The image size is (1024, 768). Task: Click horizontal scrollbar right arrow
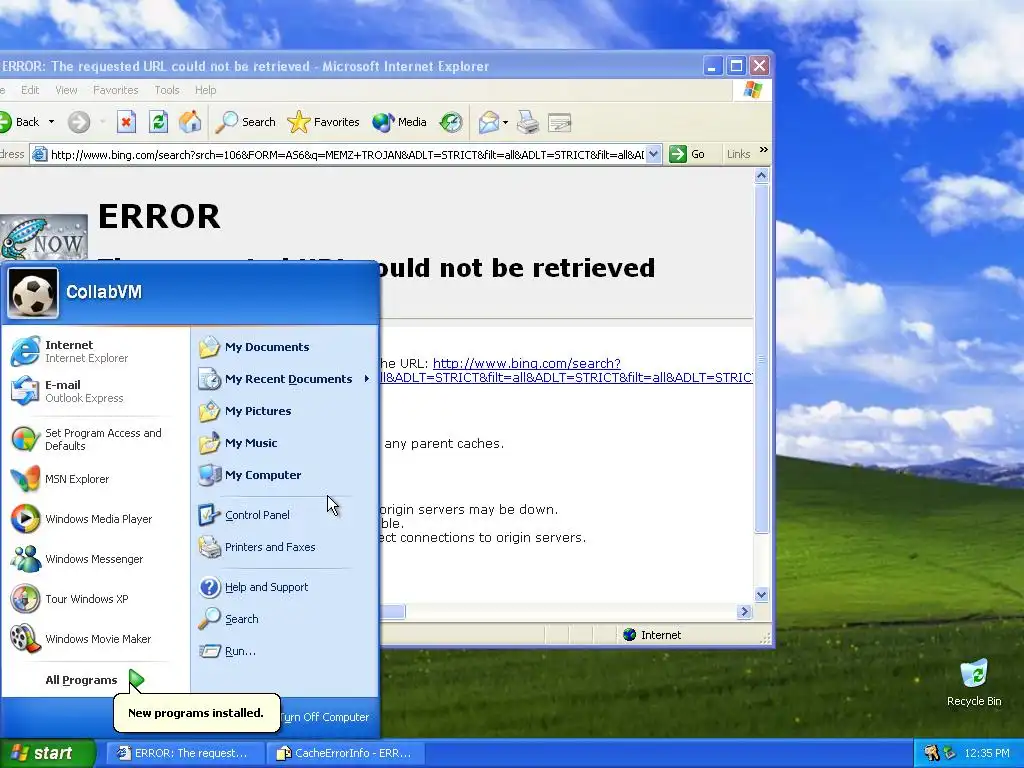[744, 612]
